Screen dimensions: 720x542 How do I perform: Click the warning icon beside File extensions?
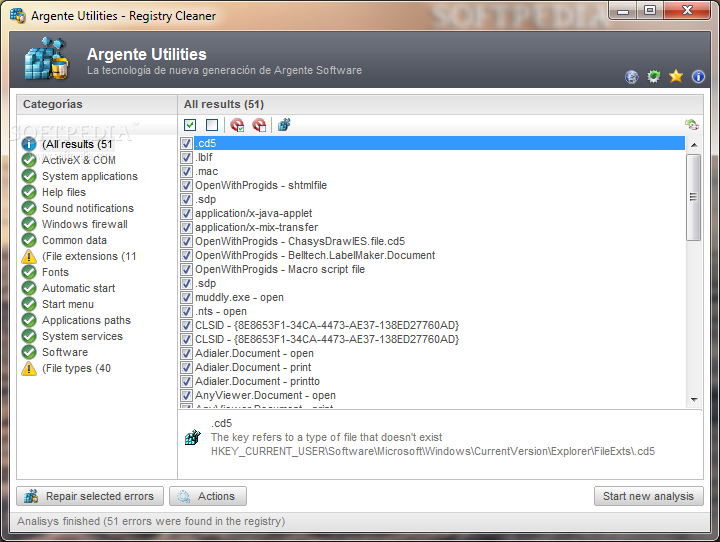tap(29, 256)
